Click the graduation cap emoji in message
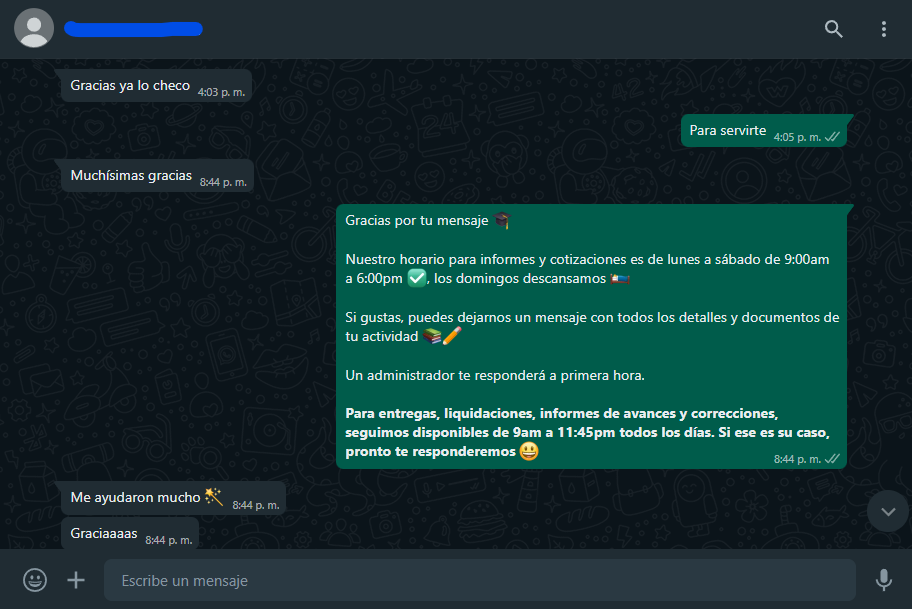The width and height of the screenshot is (912, 609). (502, 220)
